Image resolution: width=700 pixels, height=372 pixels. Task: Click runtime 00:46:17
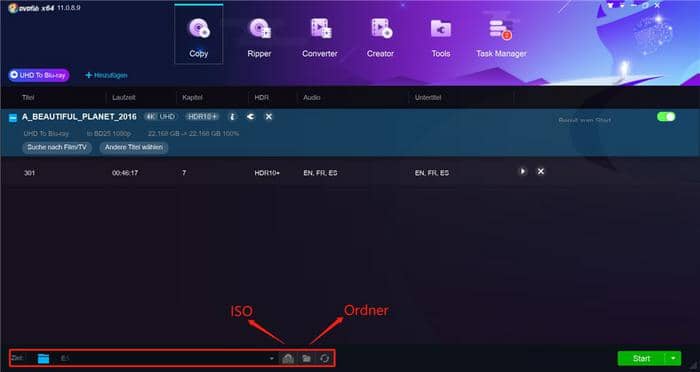pos(125,173)
